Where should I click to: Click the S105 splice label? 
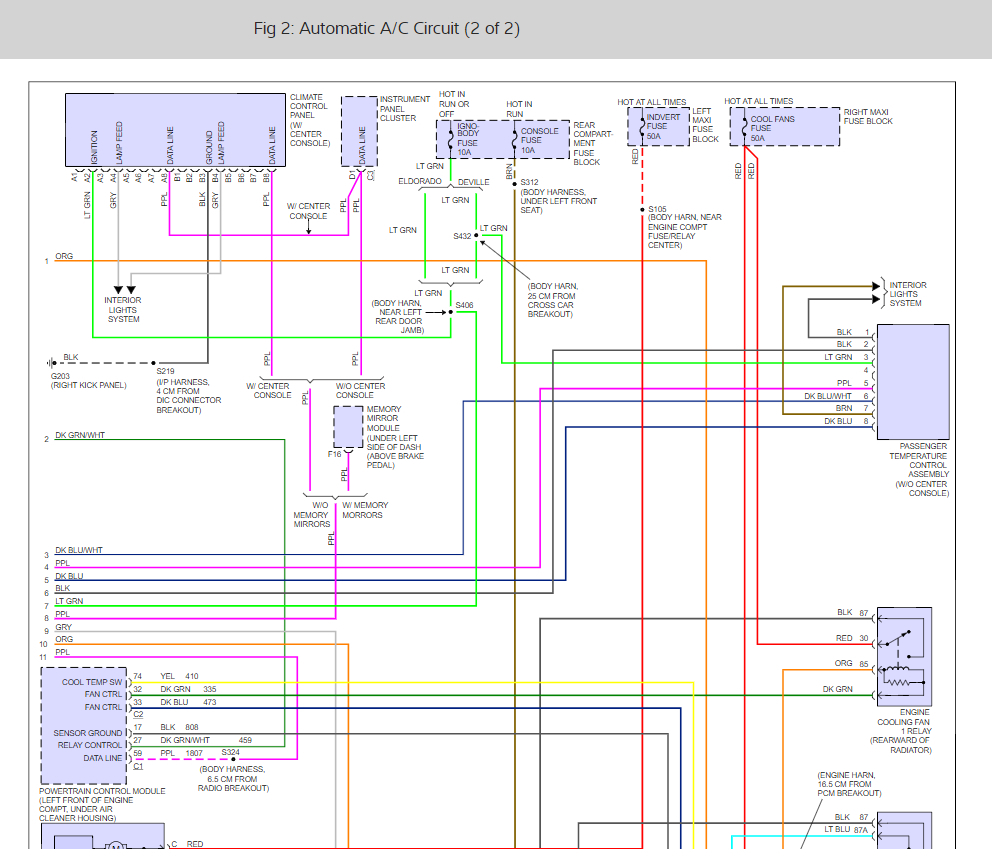click(x=657, y=209)
